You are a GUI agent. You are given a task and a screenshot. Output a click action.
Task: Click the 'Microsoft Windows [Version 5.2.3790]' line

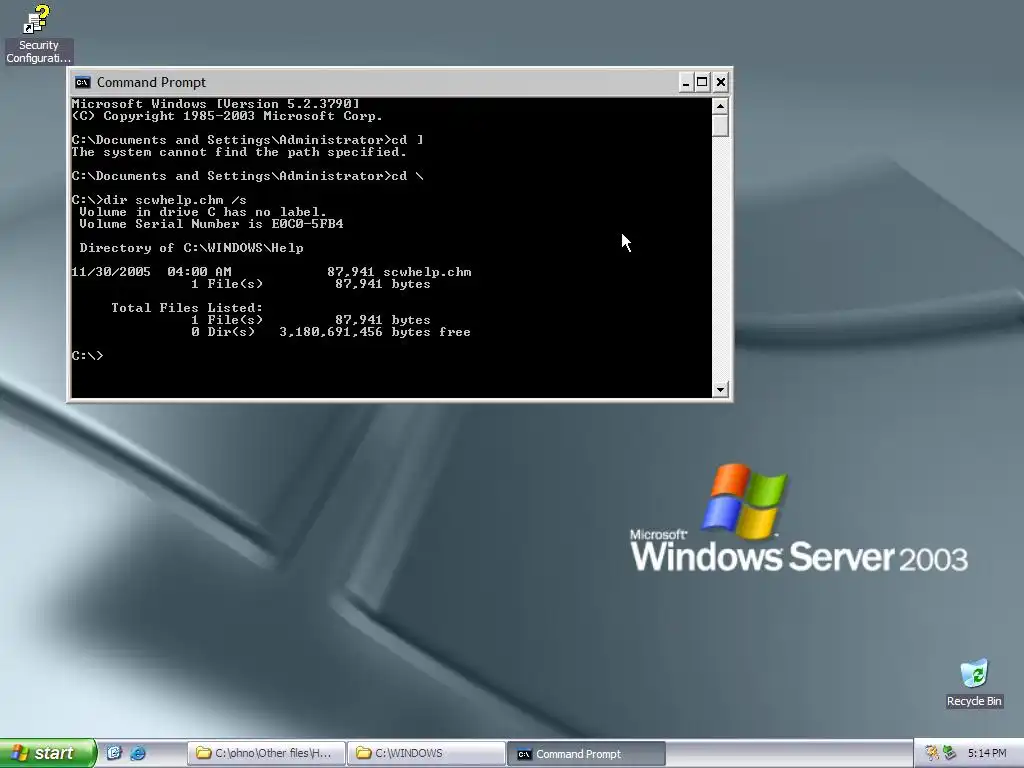216,104
